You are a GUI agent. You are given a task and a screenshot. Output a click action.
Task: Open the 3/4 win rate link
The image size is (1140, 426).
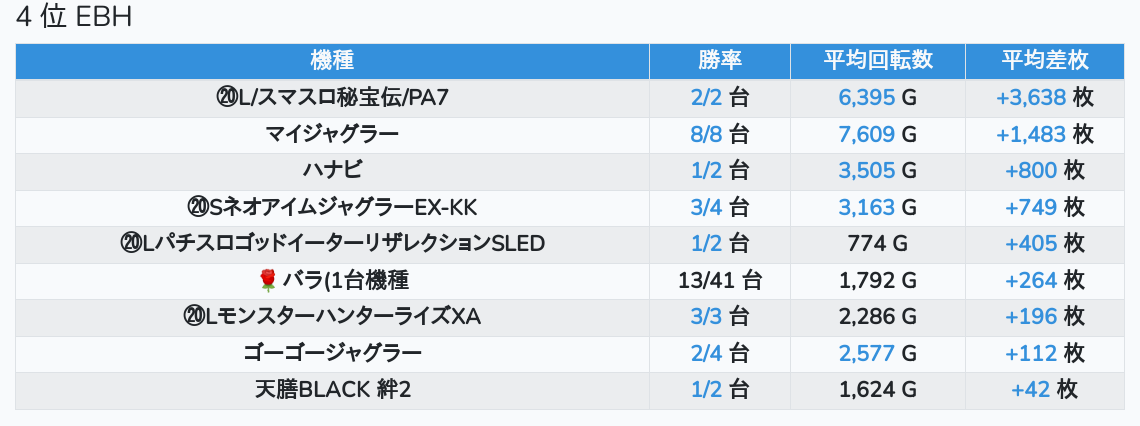706,207
